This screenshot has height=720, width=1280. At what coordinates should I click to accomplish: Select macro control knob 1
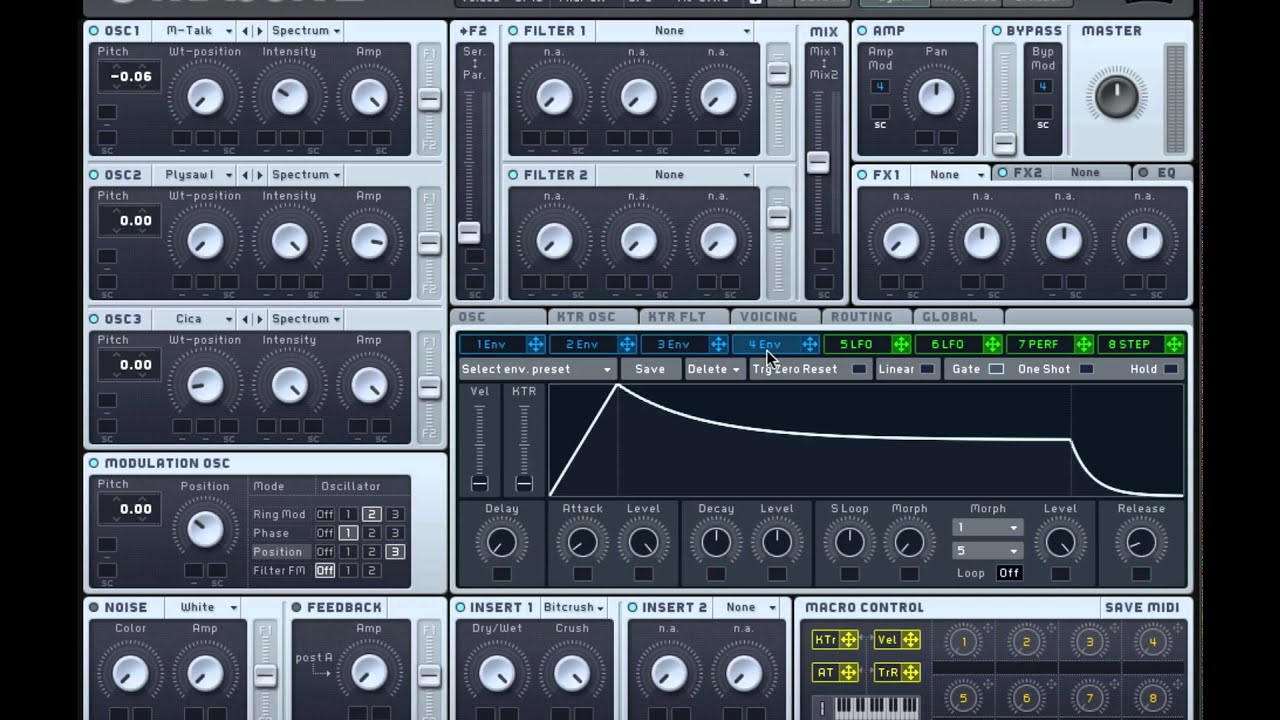tap(964, 642)
